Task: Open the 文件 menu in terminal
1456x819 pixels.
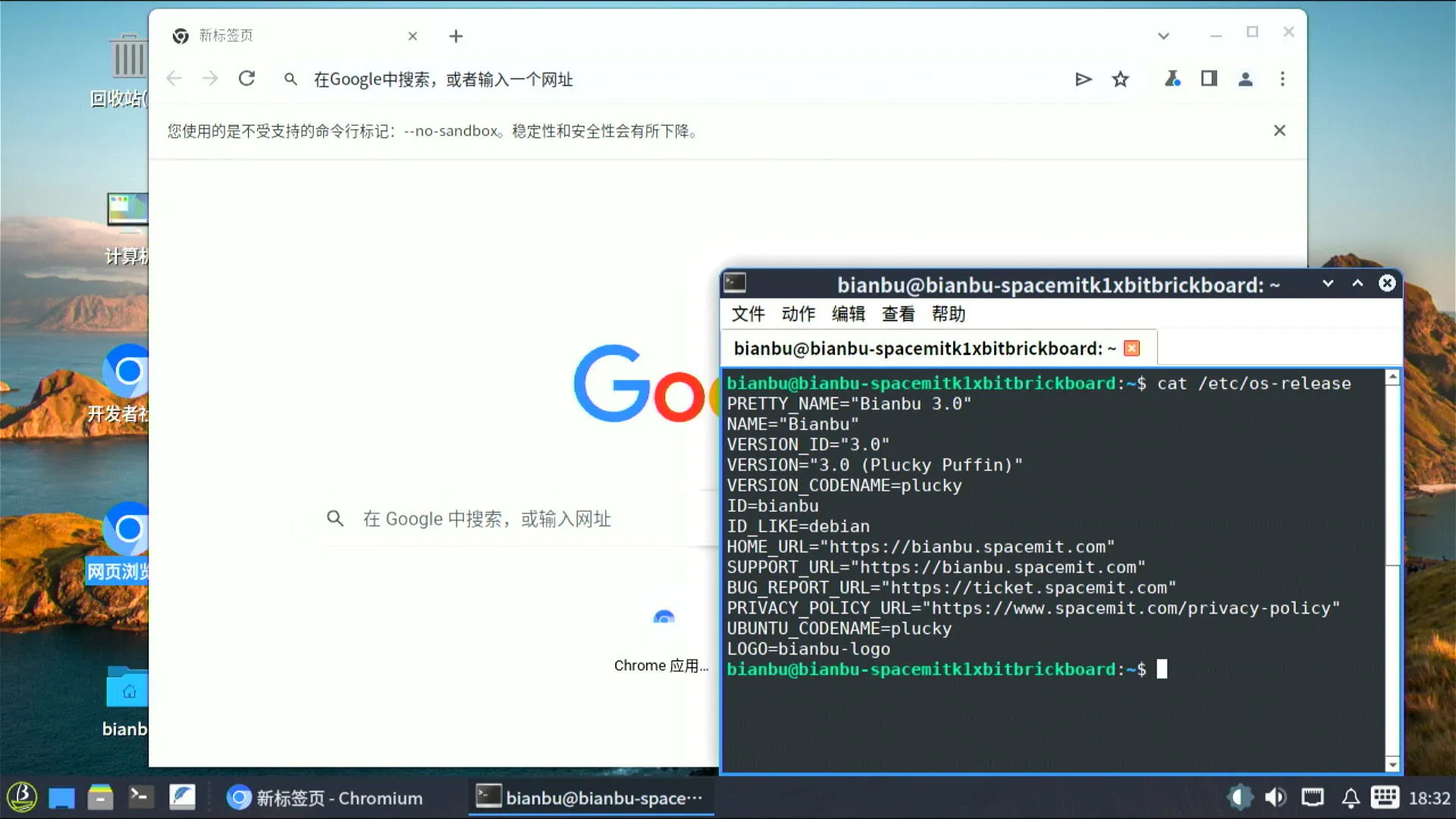Action: click(748, 314)
